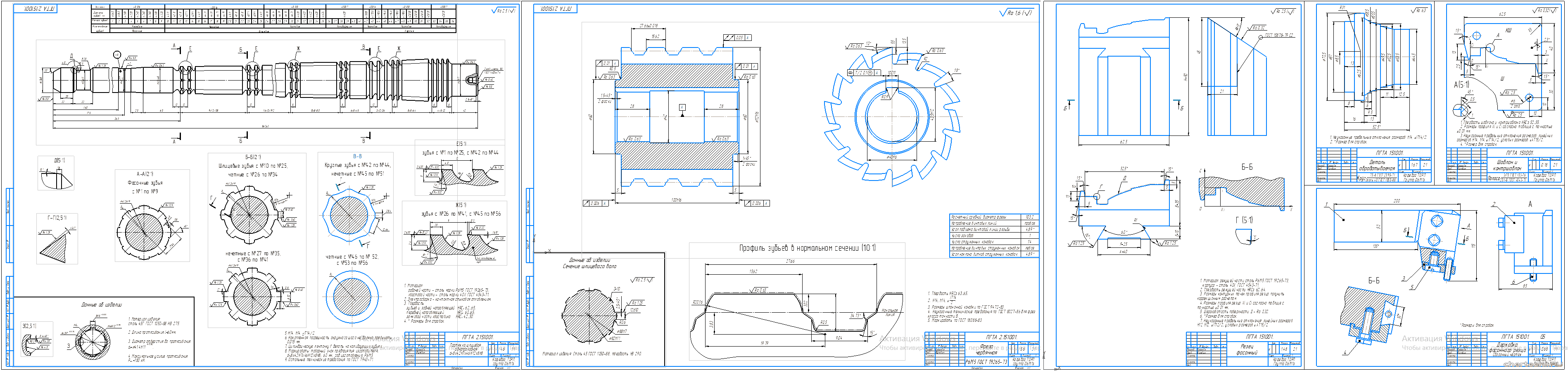Click the 'Резец фасонный' title block name

coord(1243,349)
